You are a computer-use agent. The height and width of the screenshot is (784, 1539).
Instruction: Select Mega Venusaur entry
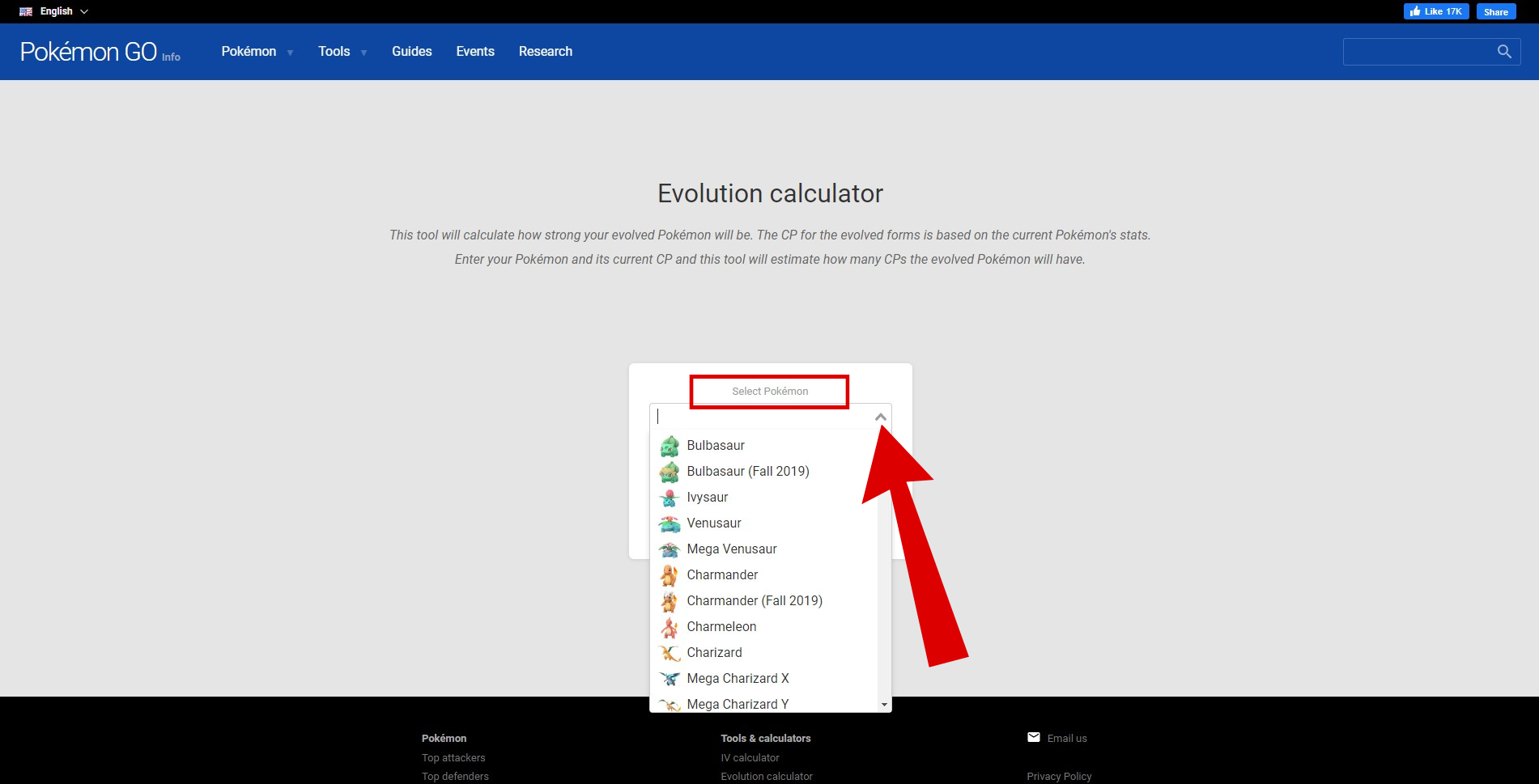(x=763, y=549)
